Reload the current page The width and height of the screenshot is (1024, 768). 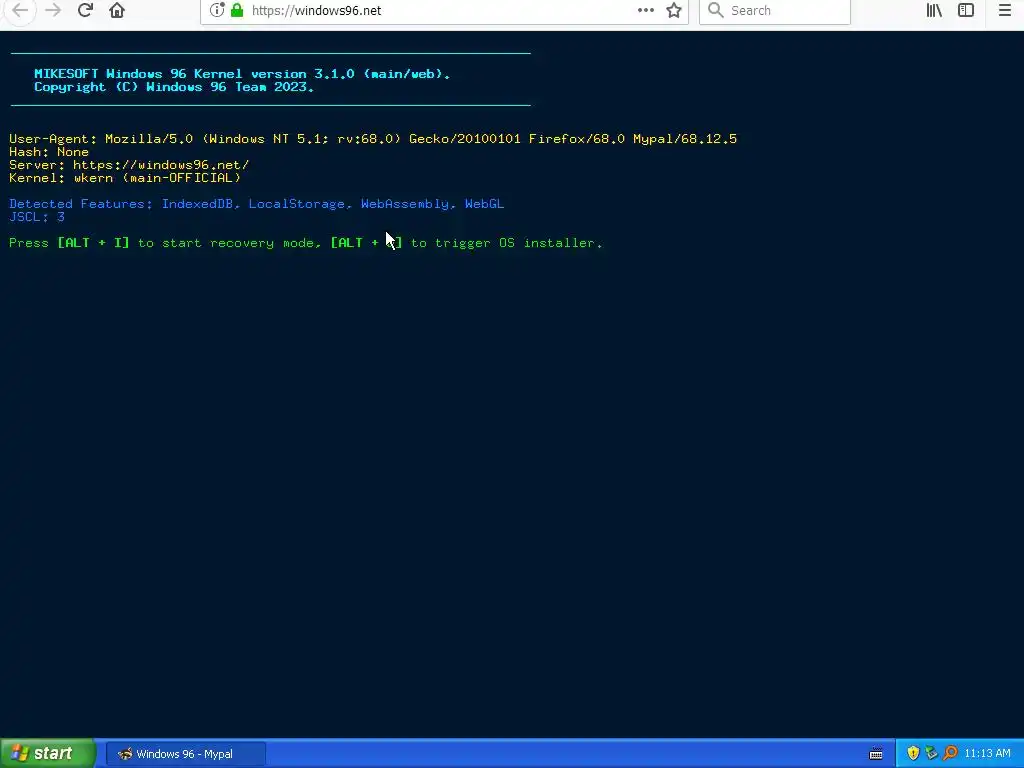click(x=85, y=10)
